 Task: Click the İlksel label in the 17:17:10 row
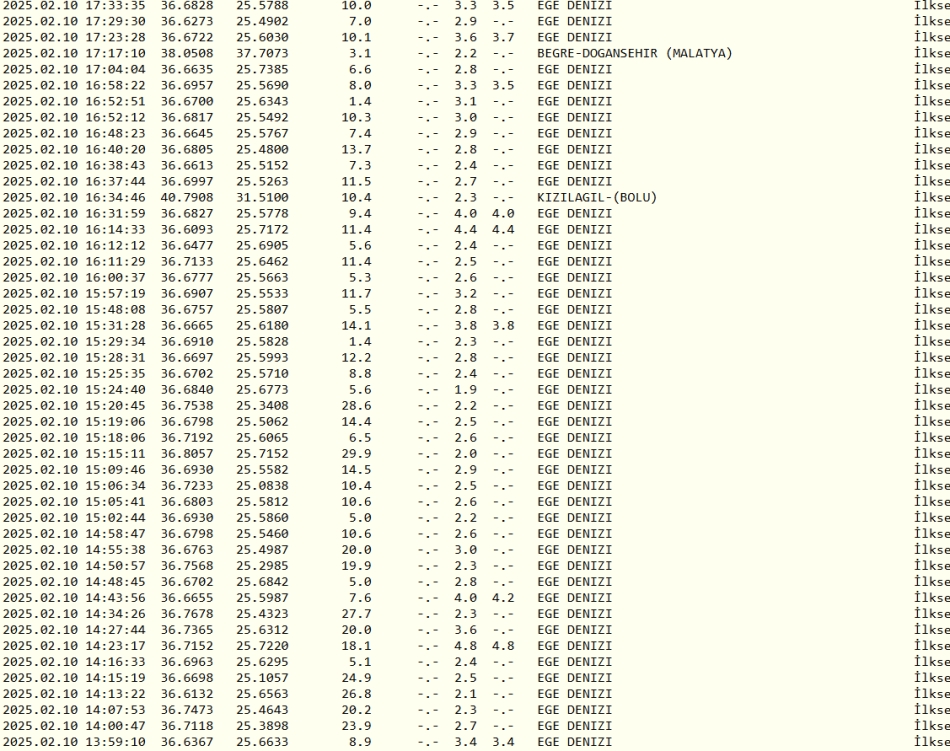pos(932,53)
